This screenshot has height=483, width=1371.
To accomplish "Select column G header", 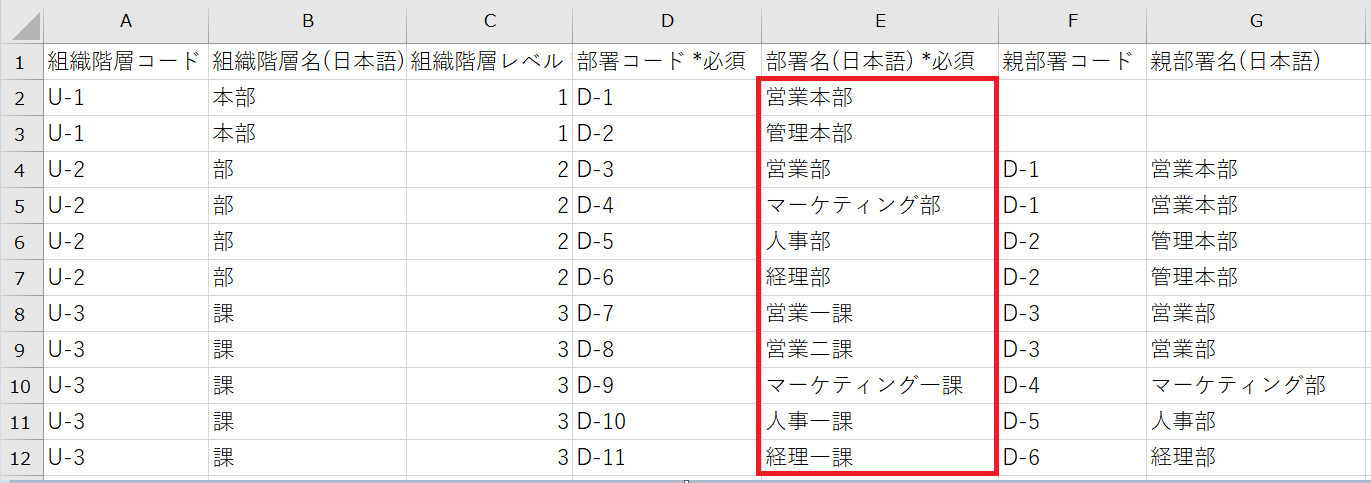I will click(x=1256, y=21).
